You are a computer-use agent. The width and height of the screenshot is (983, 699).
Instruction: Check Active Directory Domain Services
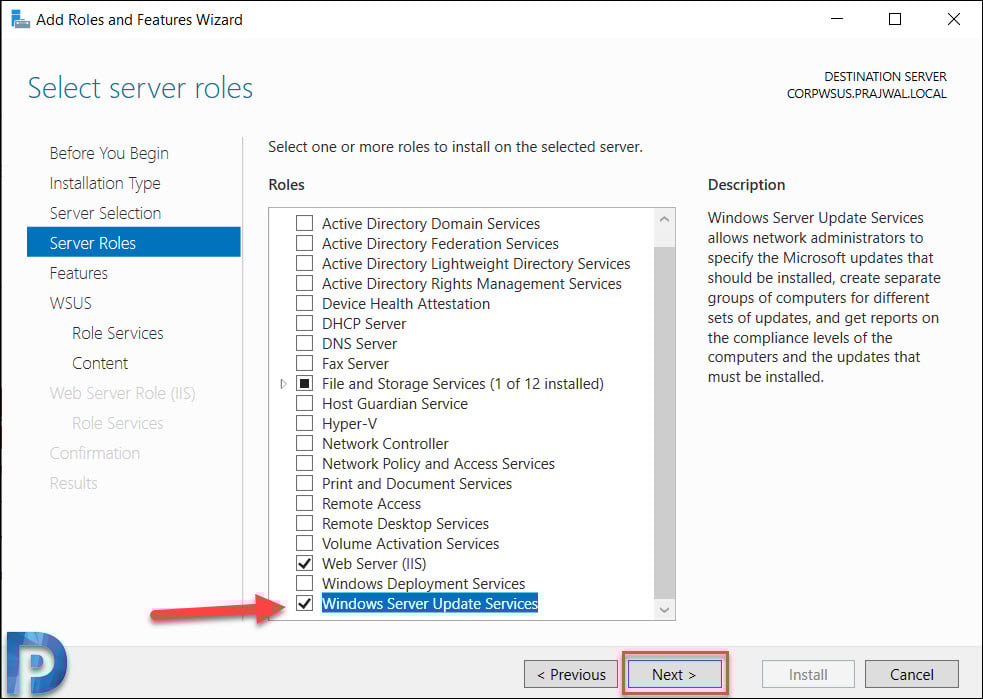[x=305, y=223]
